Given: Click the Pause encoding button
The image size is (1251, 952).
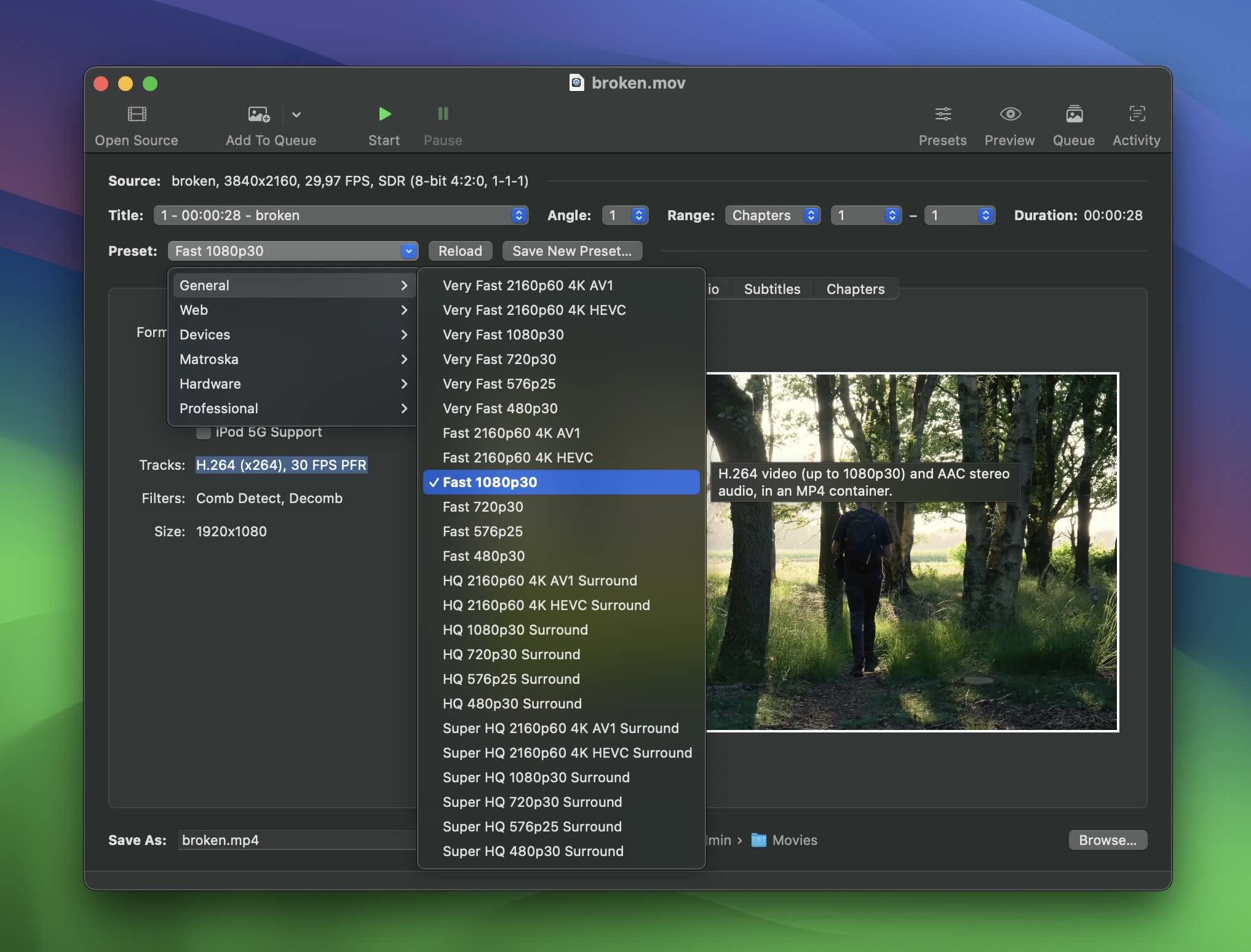Looking at the screenshot, I should (x=443, y=114).
